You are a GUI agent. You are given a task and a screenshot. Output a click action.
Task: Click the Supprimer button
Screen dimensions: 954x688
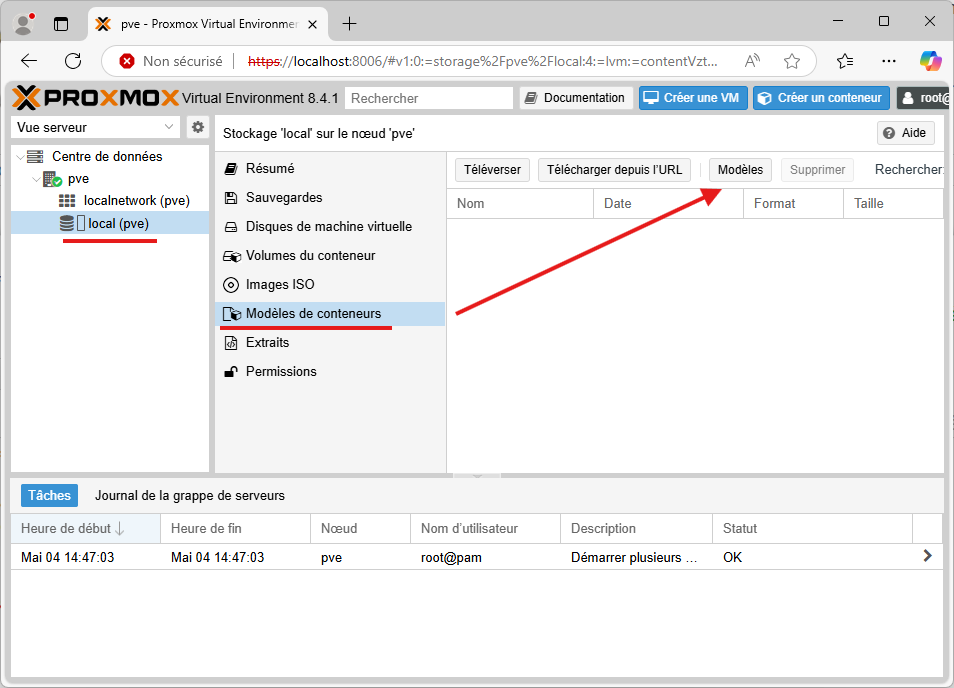[817, 170]
